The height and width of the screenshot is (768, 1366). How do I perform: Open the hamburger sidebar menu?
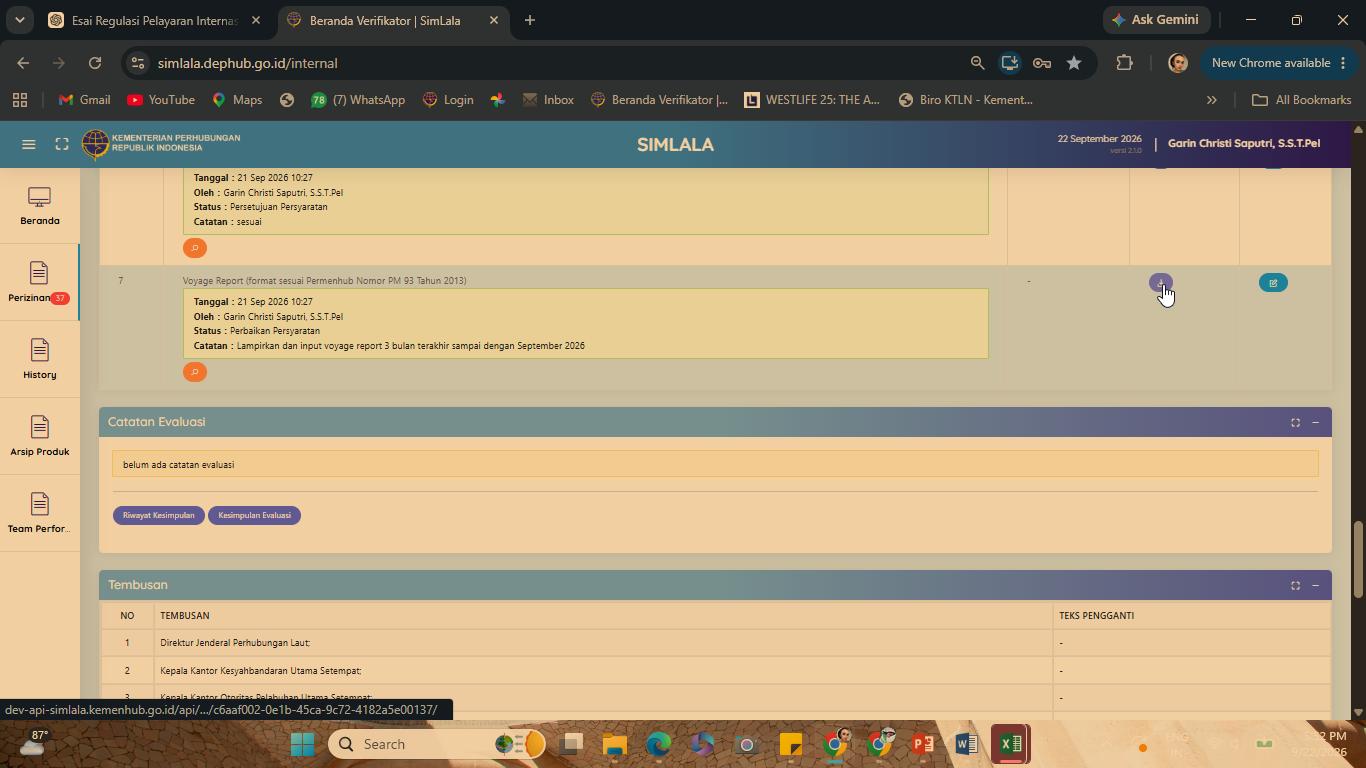(x=28, y=144)
